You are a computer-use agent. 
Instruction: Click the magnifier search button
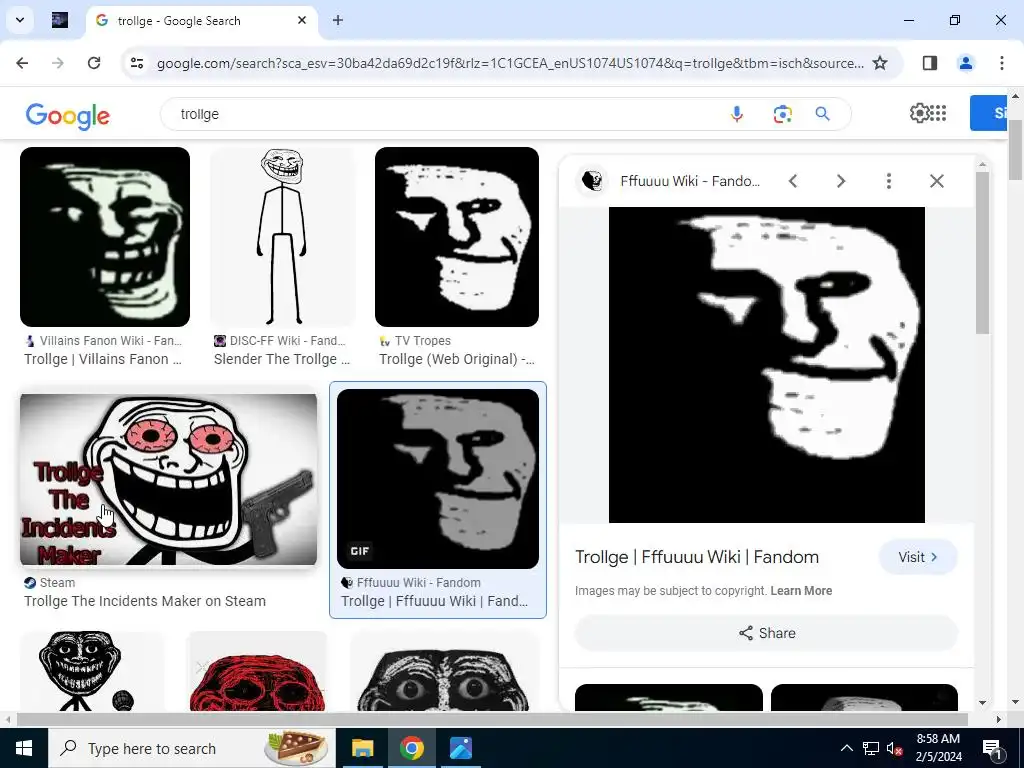click(x=822, y=114)
